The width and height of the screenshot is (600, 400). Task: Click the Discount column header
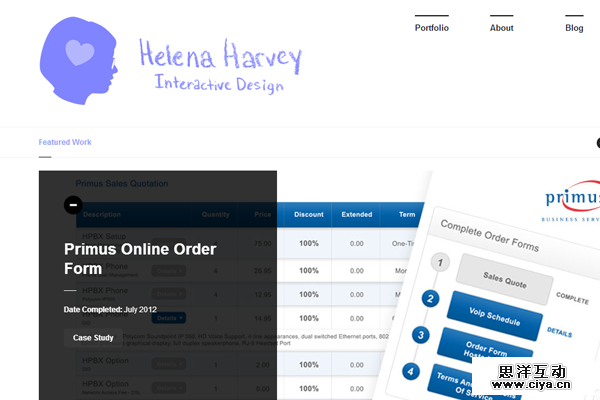pyautogui.click(x=309, y=214)
